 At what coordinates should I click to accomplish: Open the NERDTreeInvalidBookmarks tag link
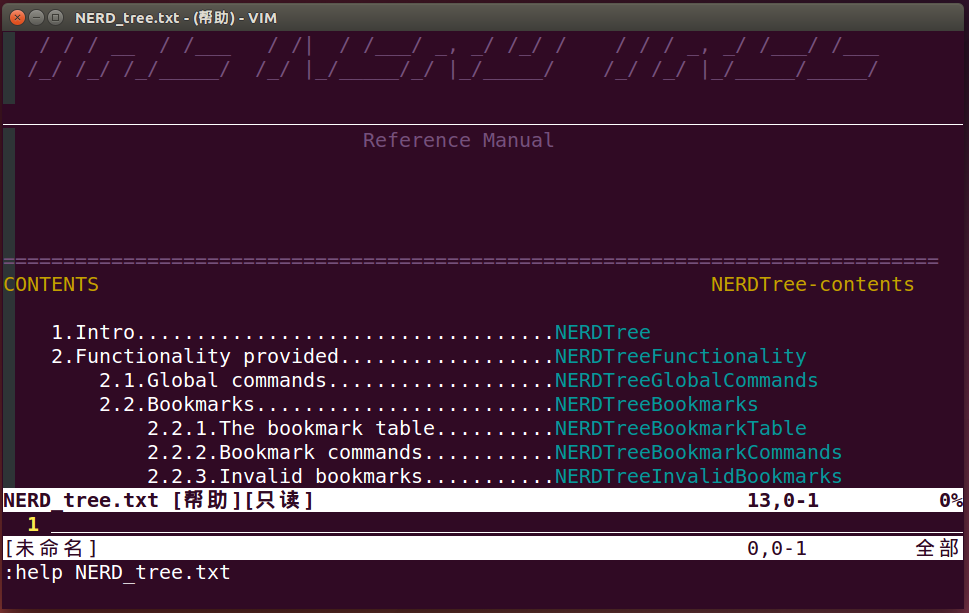tap(698, 477)
